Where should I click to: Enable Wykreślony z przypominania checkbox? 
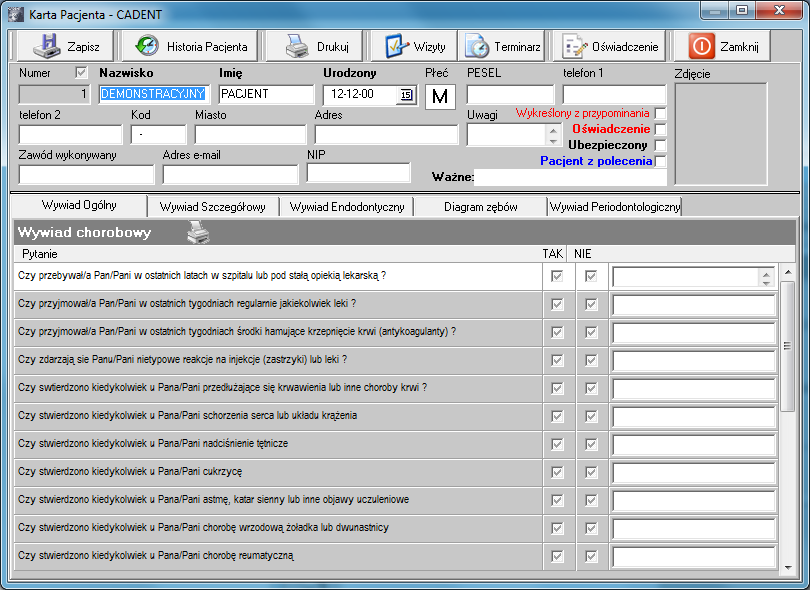click(x=660, y=114)
